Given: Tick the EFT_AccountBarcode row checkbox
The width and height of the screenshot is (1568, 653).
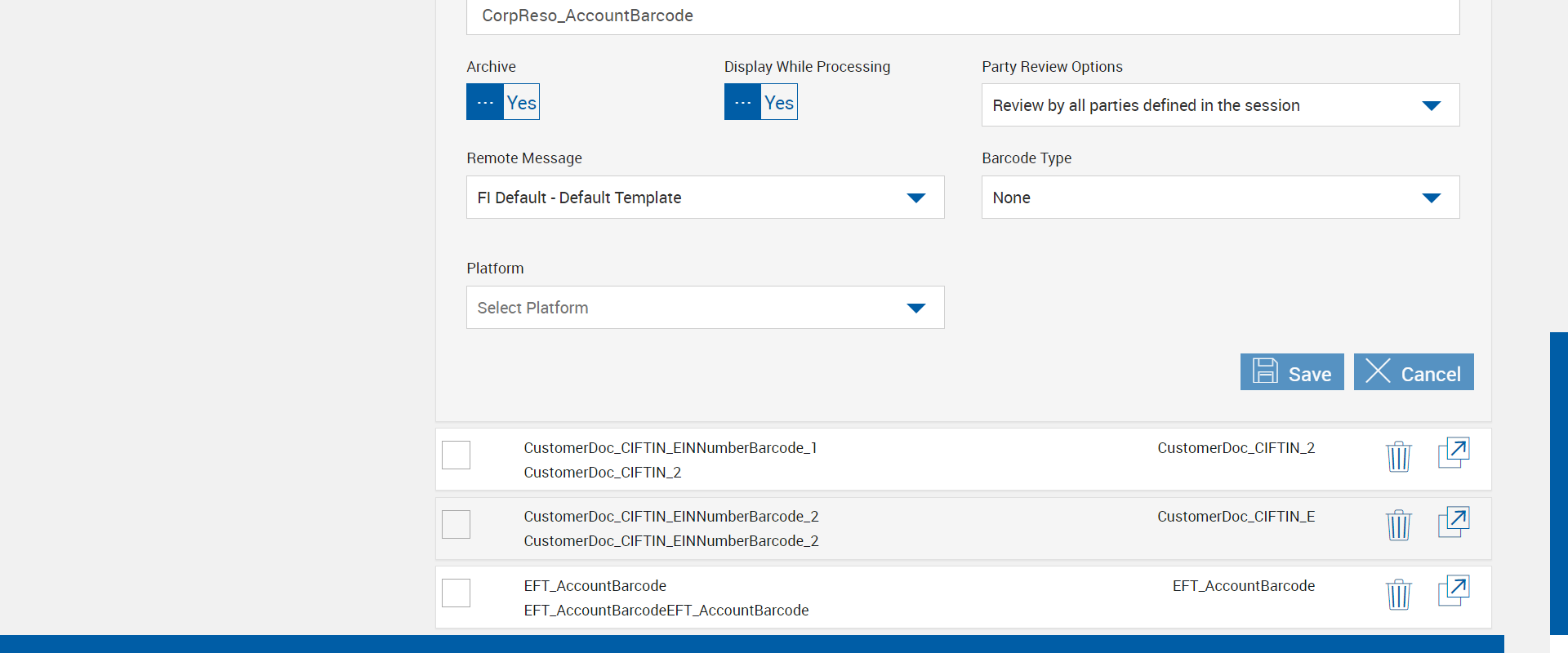Looking at the screenshot, I should coord(456,593).
